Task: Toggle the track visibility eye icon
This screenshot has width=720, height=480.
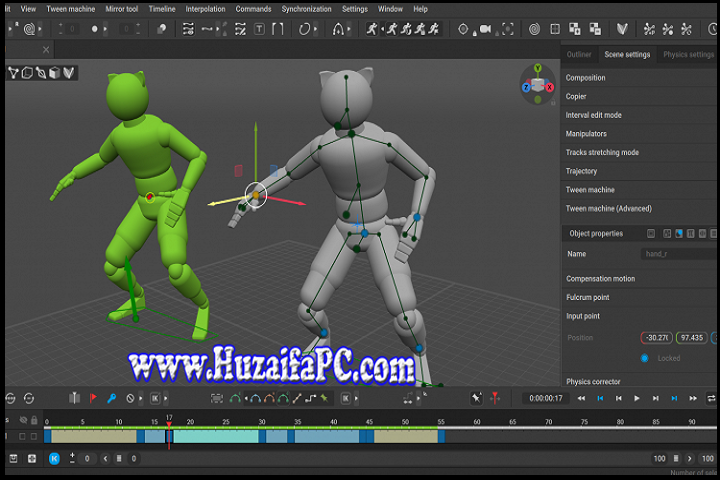Action: coord(23,420)
